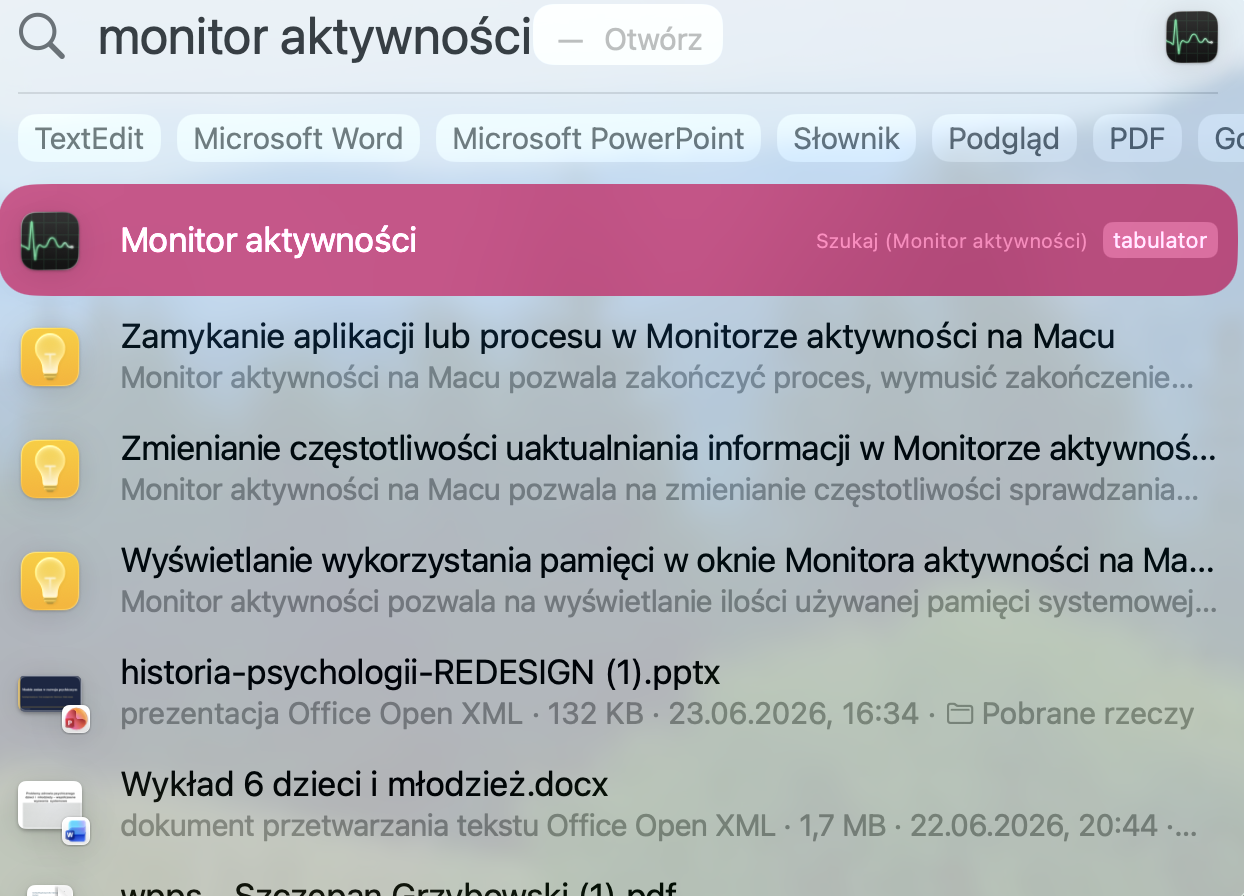Select the TextEdit filter chip

(90, 138)
